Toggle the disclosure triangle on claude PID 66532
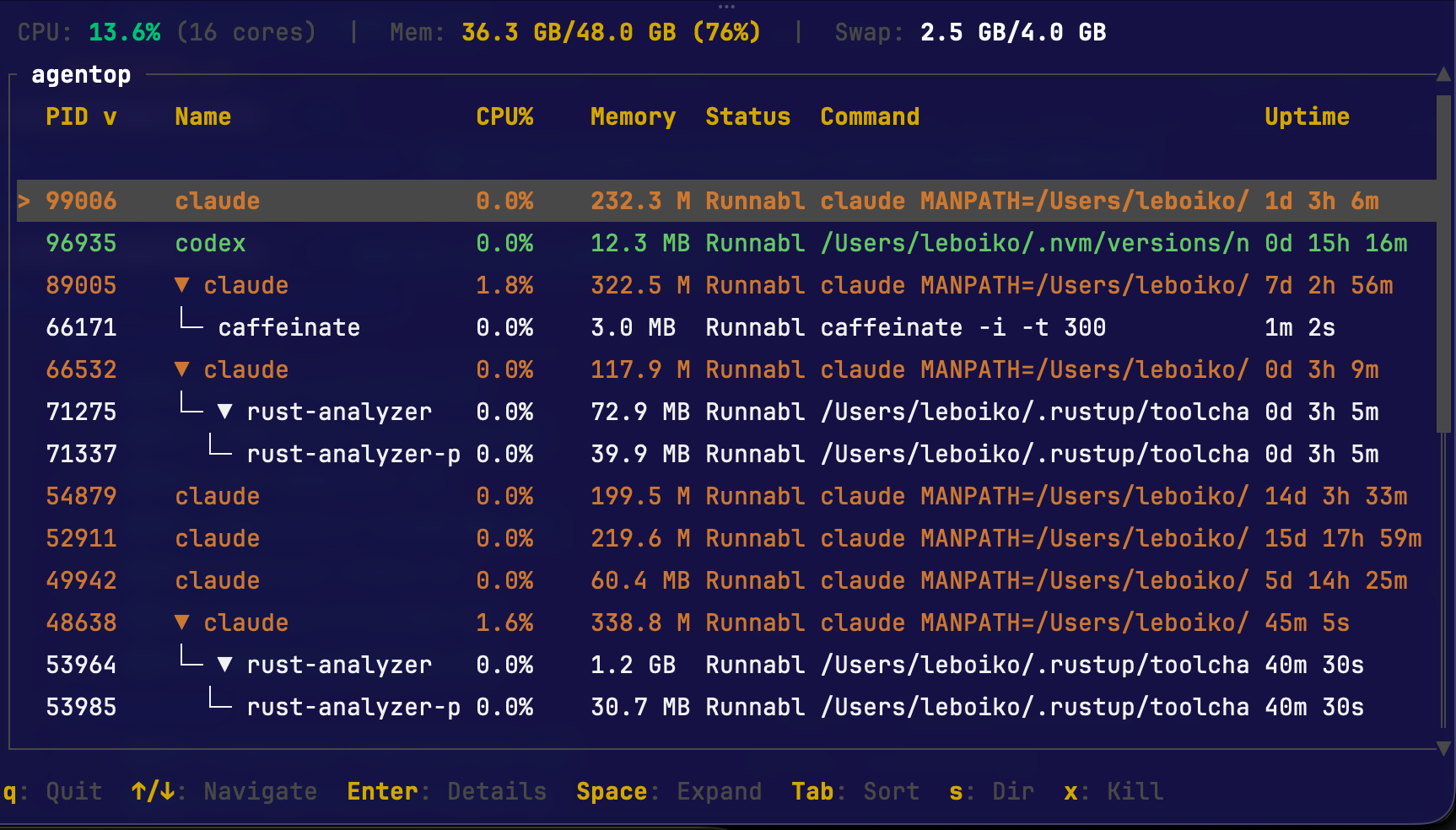1456x830 pixels. pos(181,369)
